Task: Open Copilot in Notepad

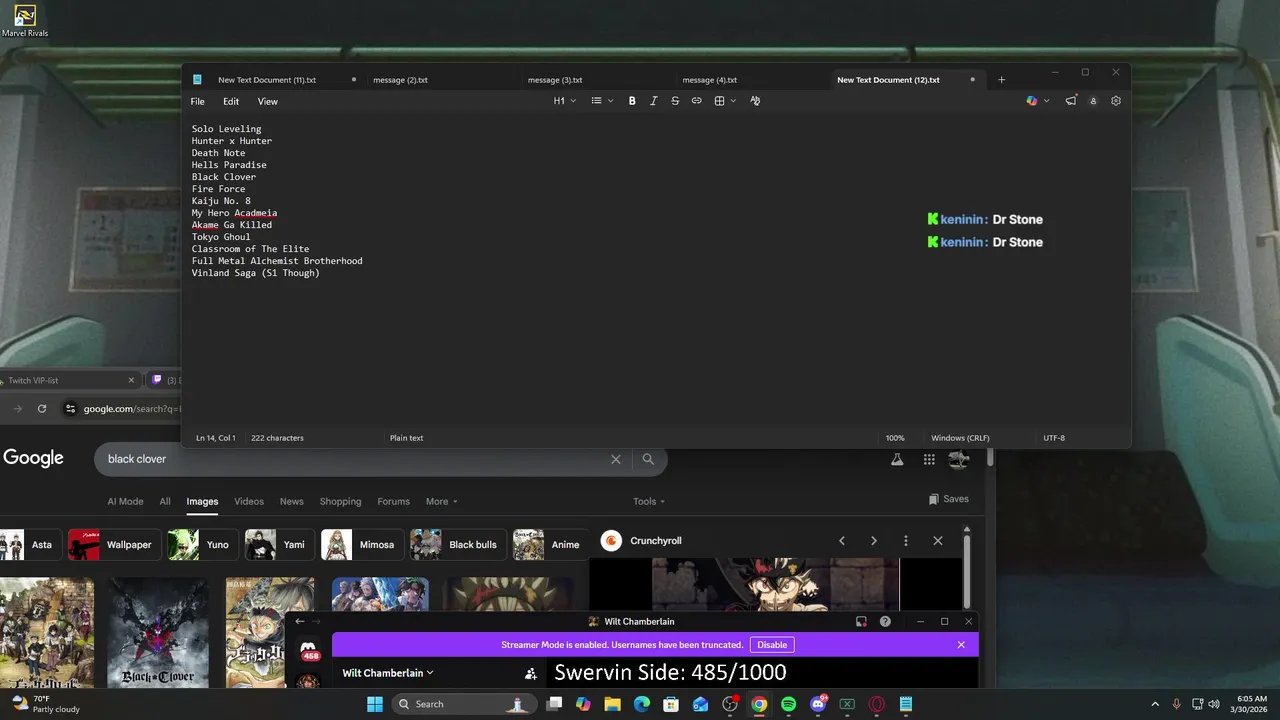Action: 1032,101
